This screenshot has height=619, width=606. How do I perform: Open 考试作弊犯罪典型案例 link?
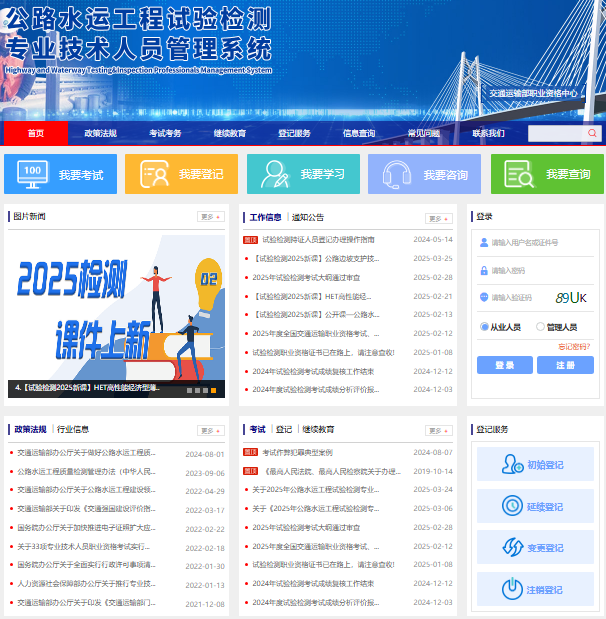pos(297,452)
